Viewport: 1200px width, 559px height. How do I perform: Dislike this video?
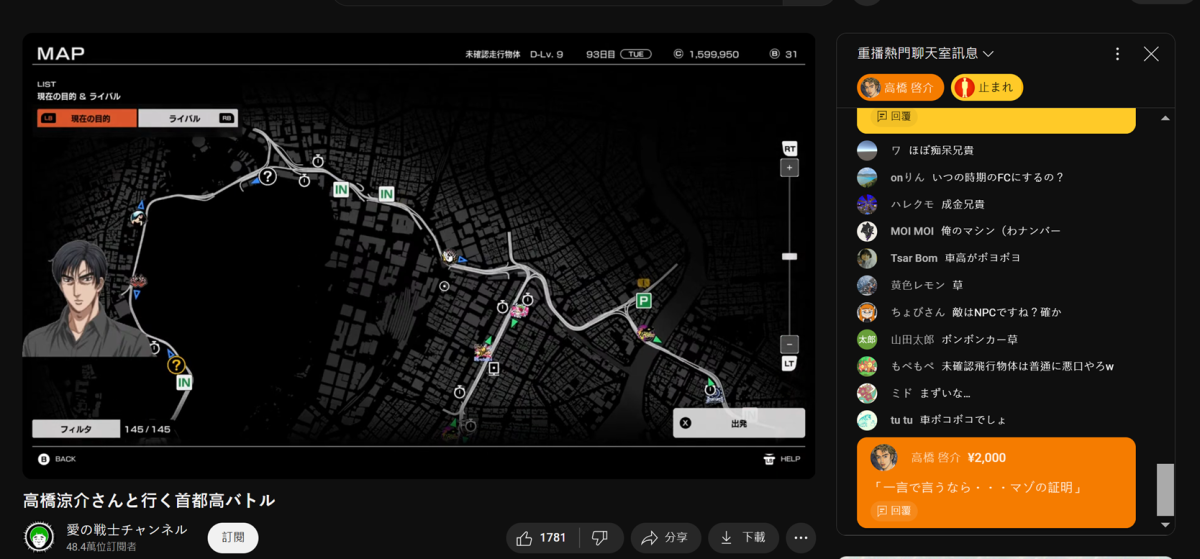tap(600, 538)
